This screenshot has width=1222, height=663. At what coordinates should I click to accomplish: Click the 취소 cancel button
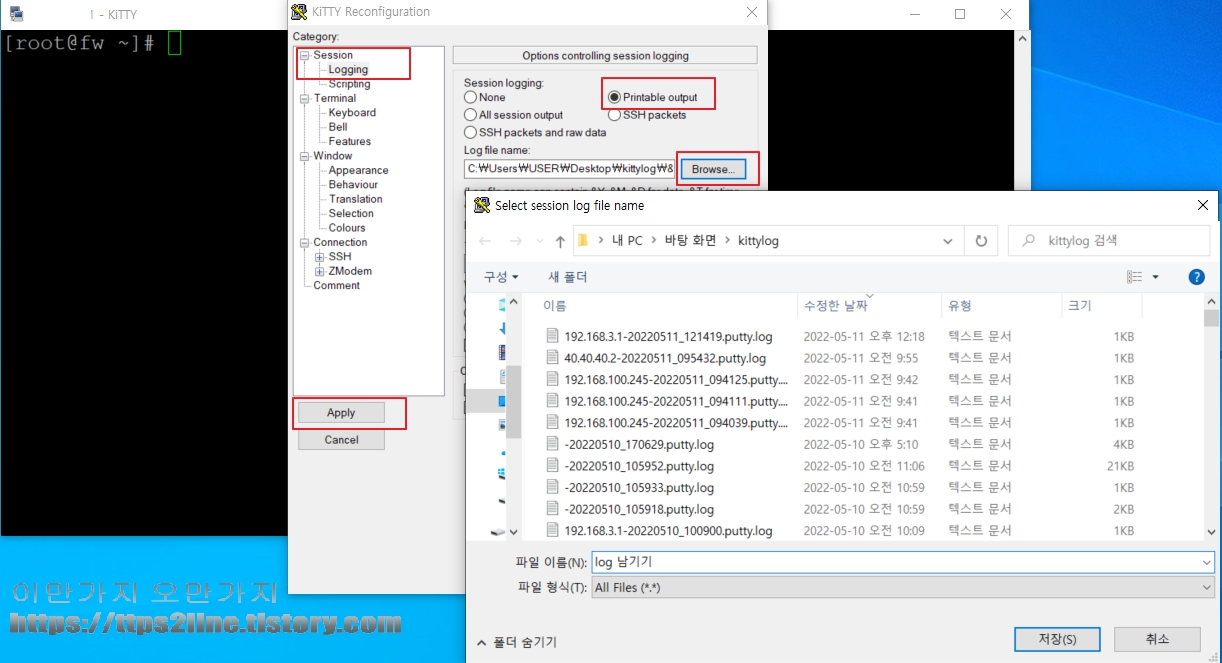[1157, 638]
